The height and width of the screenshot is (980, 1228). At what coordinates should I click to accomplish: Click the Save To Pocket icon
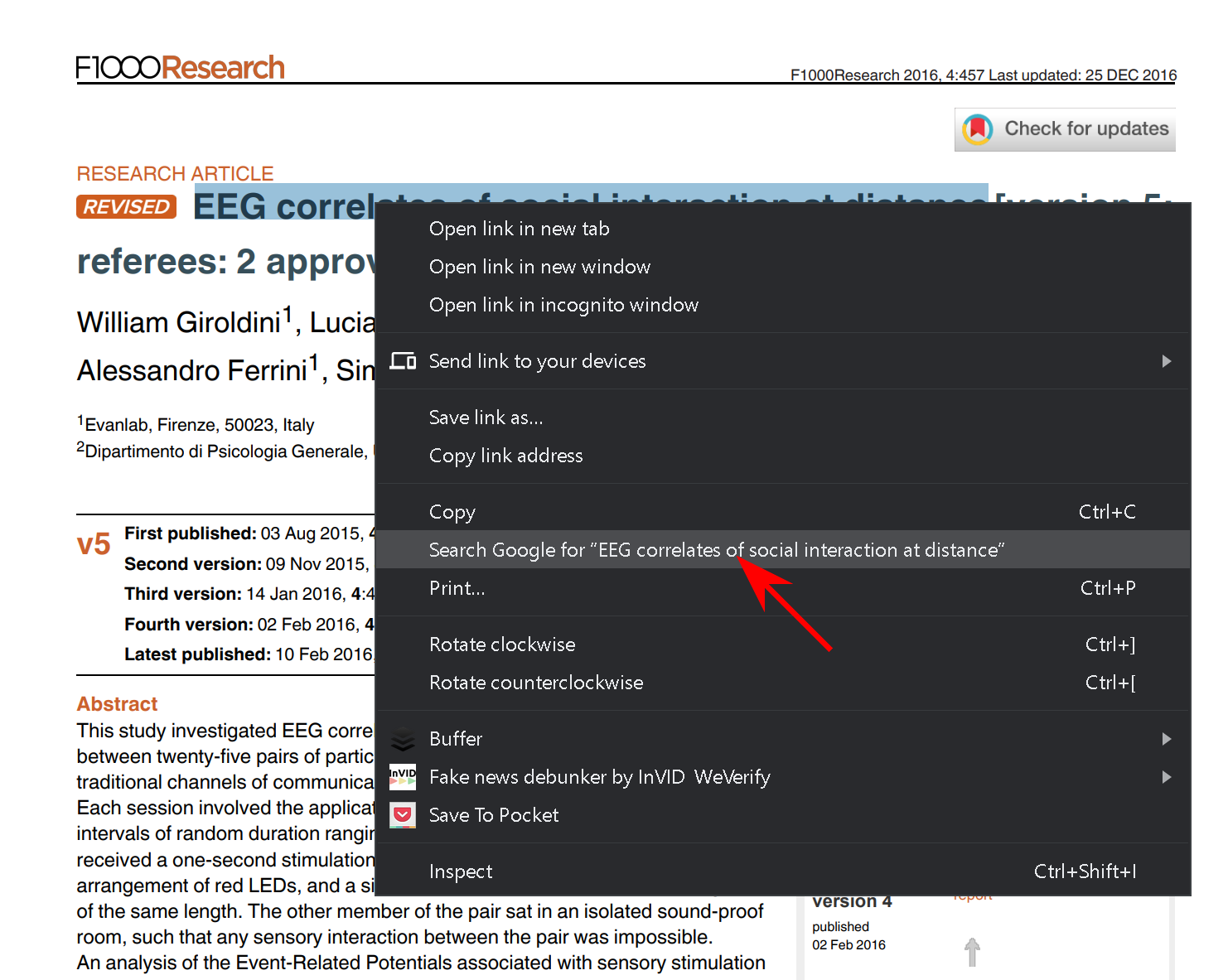[x=403, y=815]
